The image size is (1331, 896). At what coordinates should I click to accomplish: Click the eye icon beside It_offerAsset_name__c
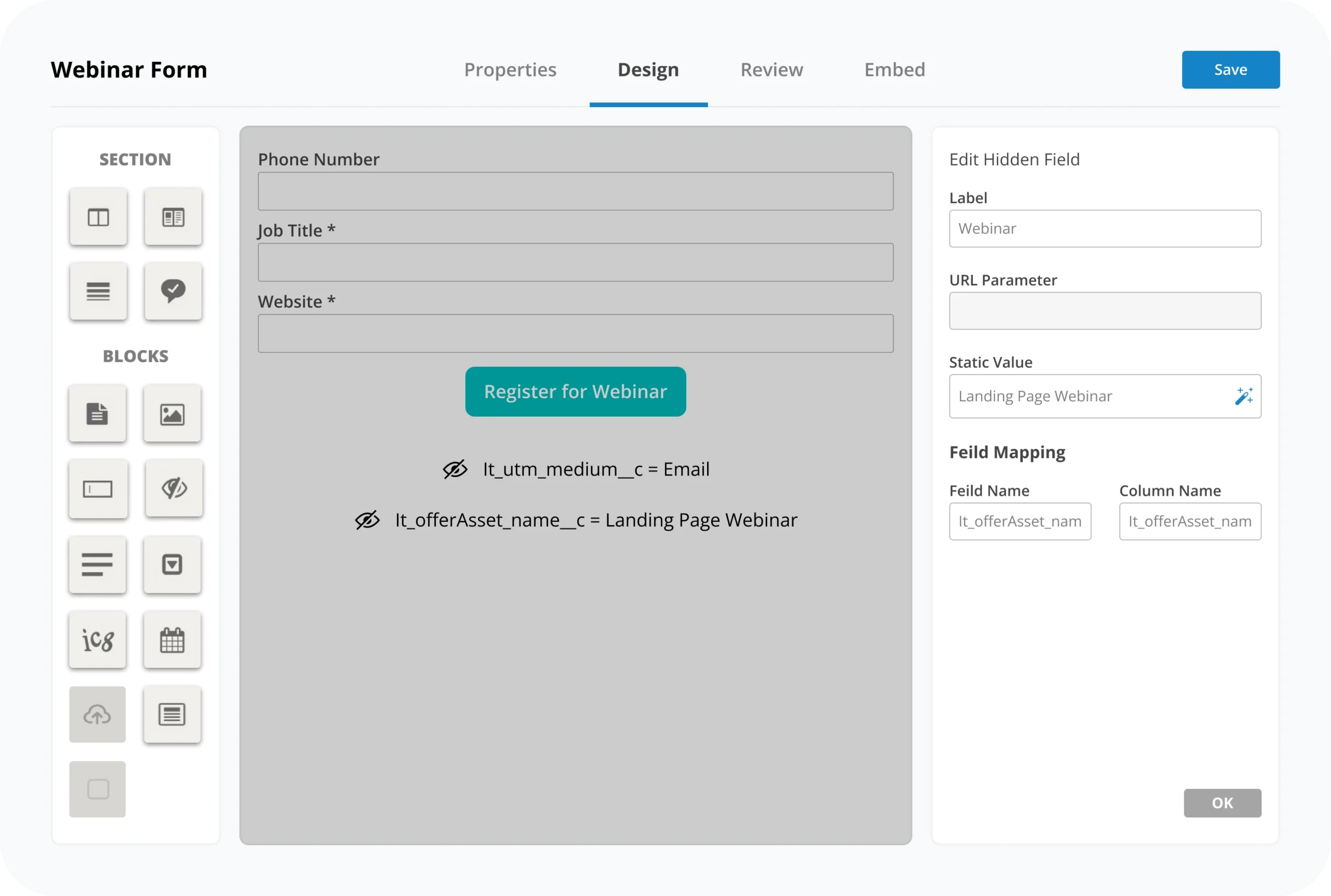tap(368, 520)
